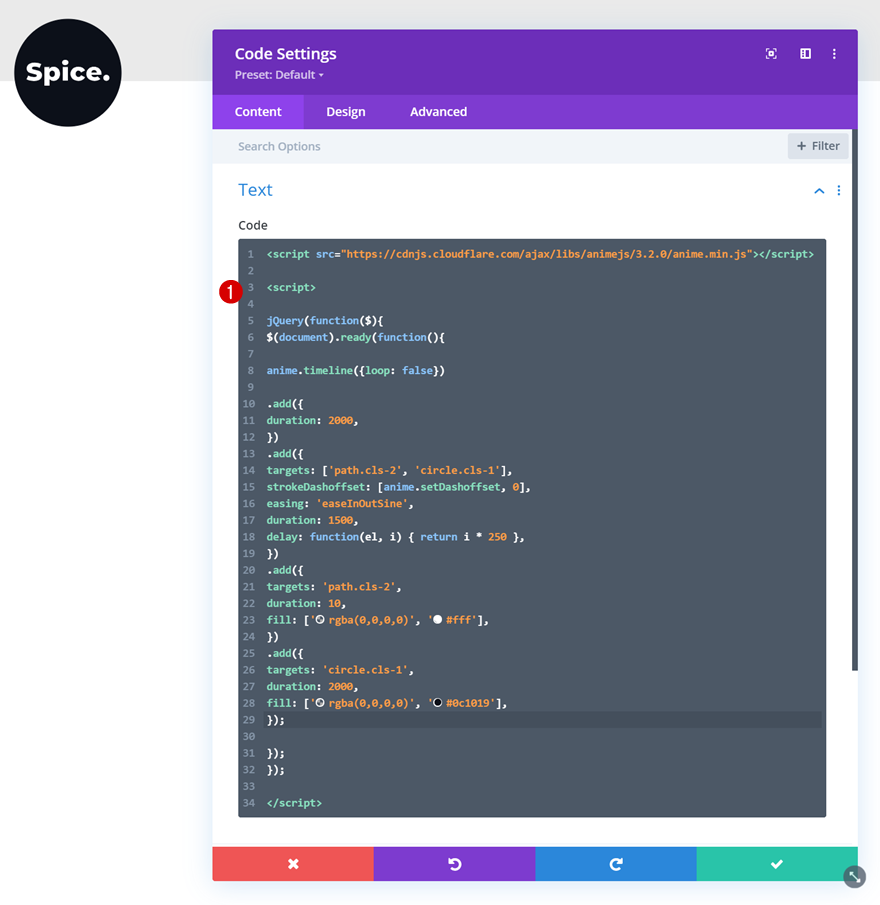This screenshot has height=905, width=880.
Task: Switch to the Design tab
Action: pyautogui.click(x=346, y=112)
